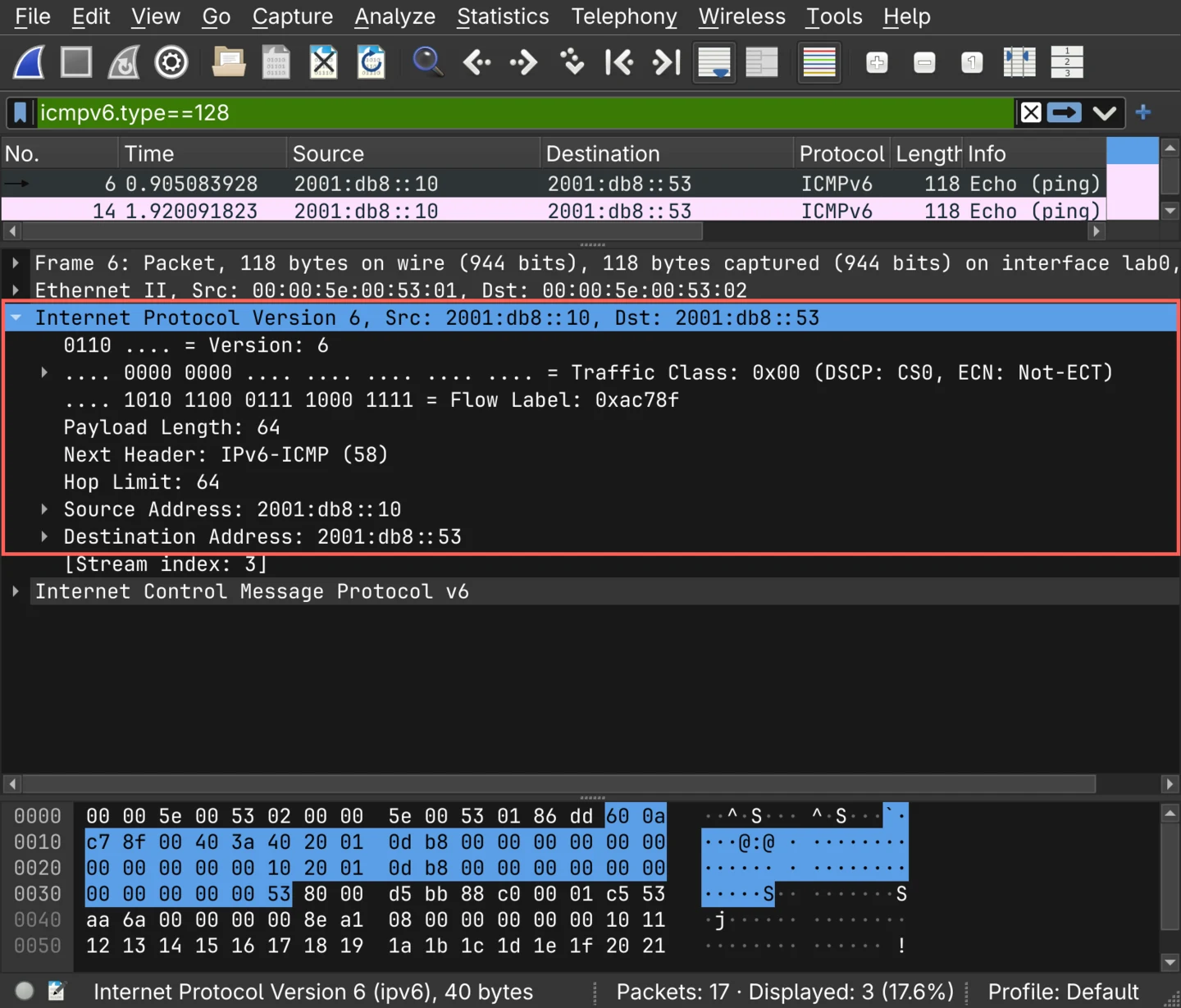The width and height of the screenshot is (1181, 1008).
Task: Clear the display filter with X button
Action: click(x=1031, y=112)
